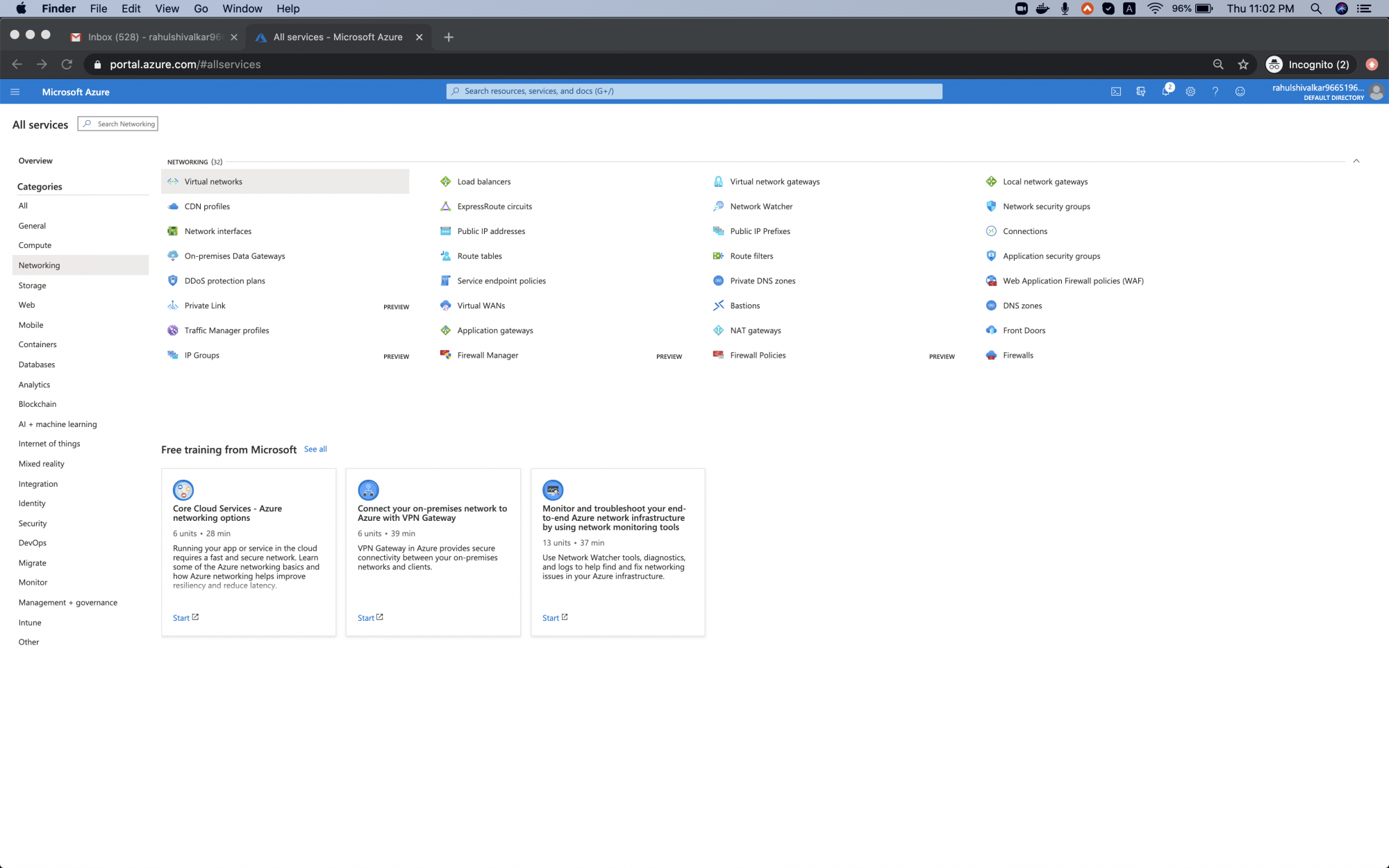Open Azure portal settings gear

coord(1190,91)
